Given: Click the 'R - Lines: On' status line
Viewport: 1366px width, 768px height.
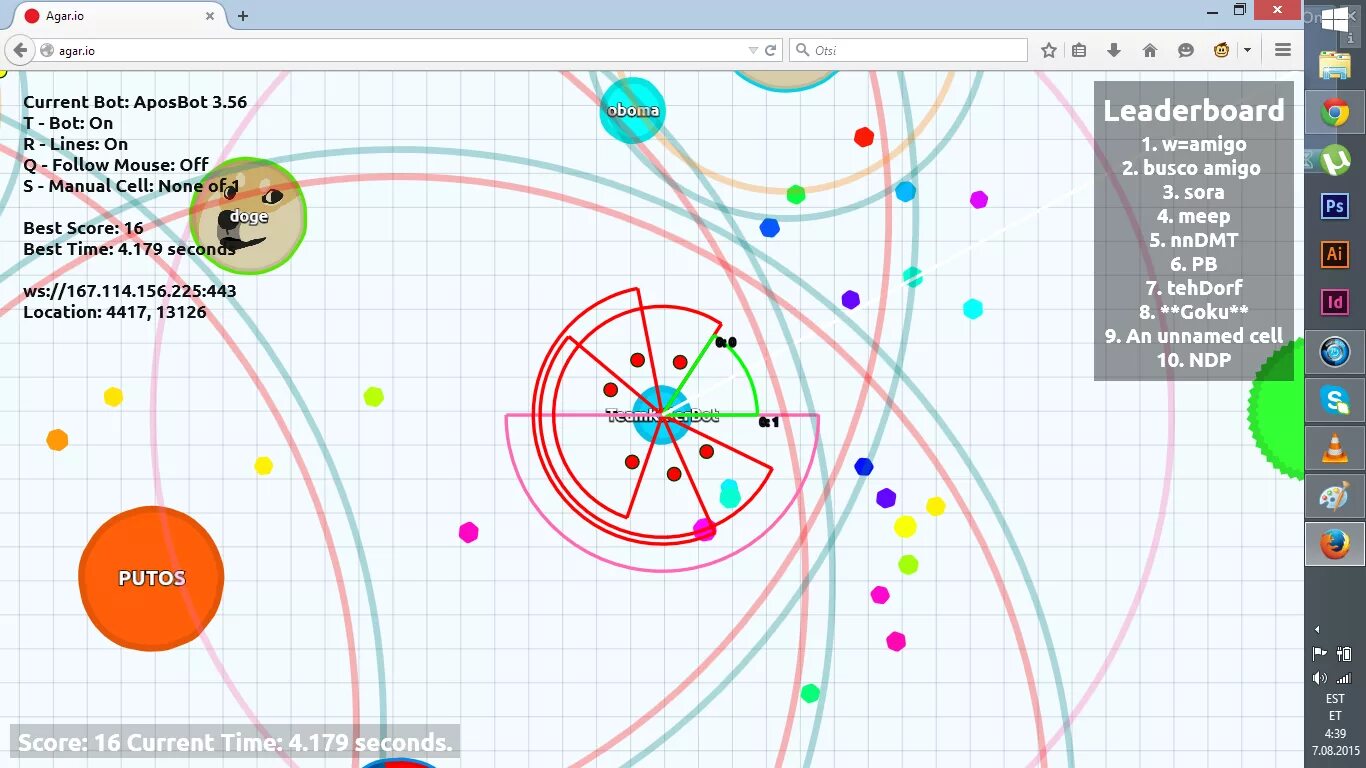Looking at the screenshot, I should click(76, 144).
